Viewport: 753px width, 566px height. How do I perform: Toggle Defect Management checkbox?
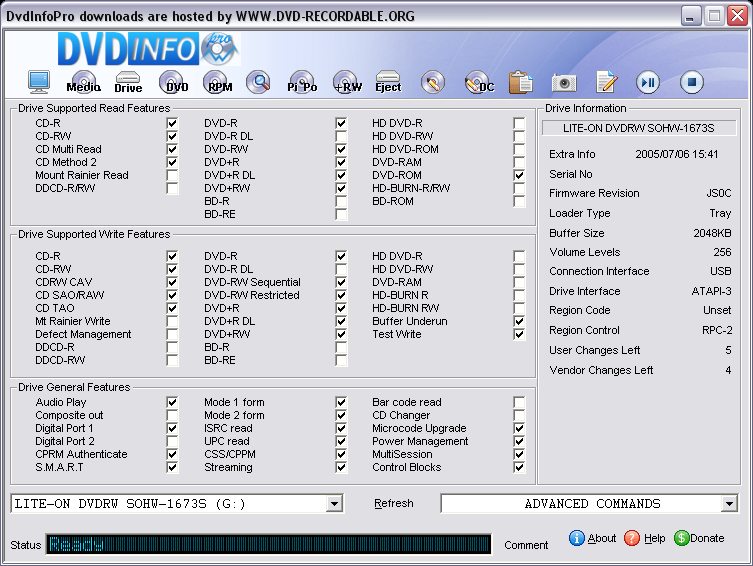(172, 334)
